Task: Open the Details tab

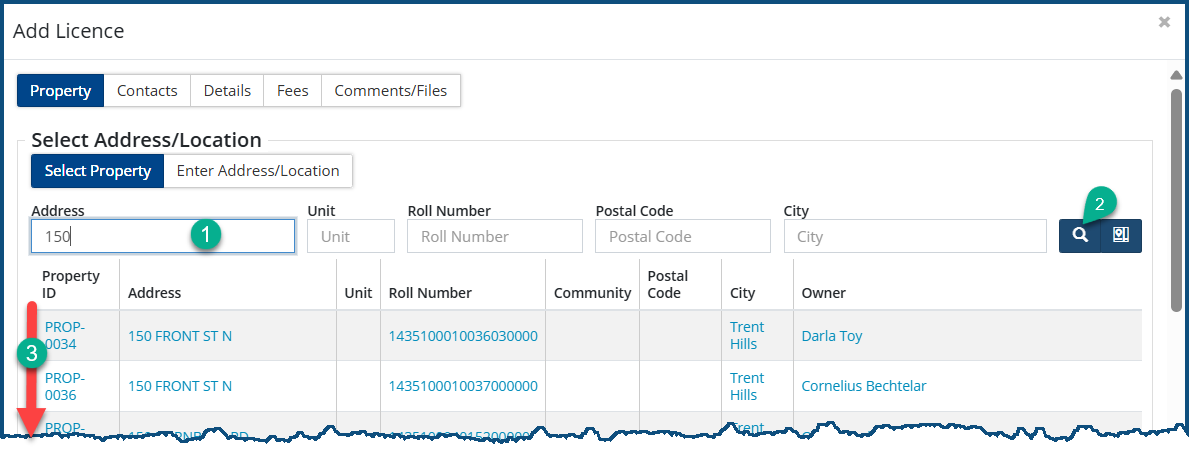Action: pos(227,90)
